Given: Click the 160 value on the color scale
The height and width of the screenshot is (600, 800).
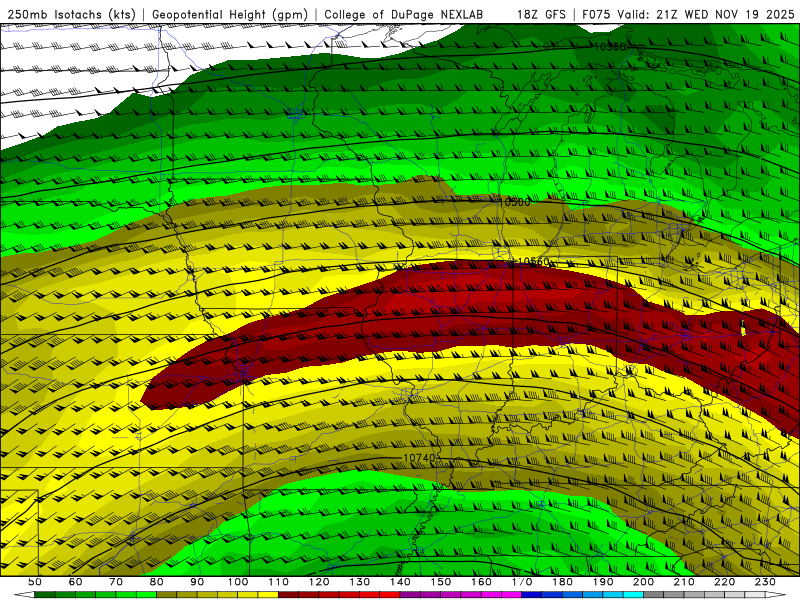Looking at the screenshot, I should pyautogui.click(x=481, y=582).
